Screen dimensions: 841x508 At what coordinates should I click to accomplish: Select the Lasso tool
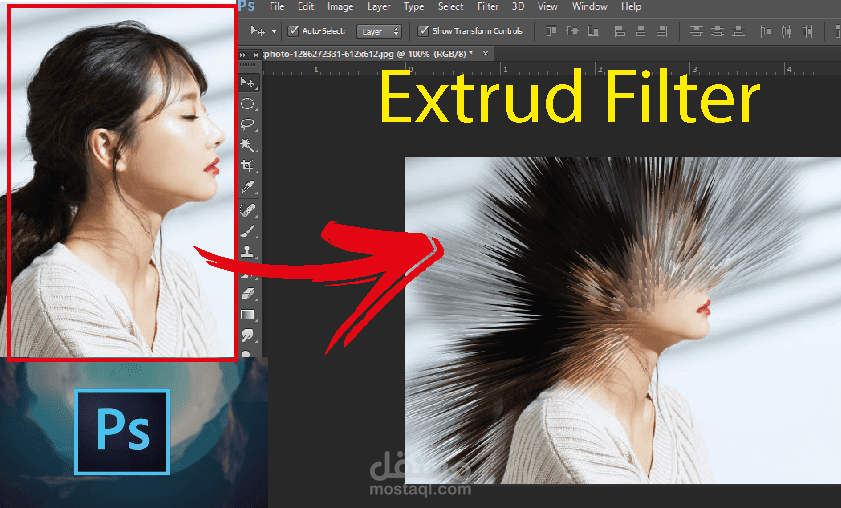coord(248,124)
